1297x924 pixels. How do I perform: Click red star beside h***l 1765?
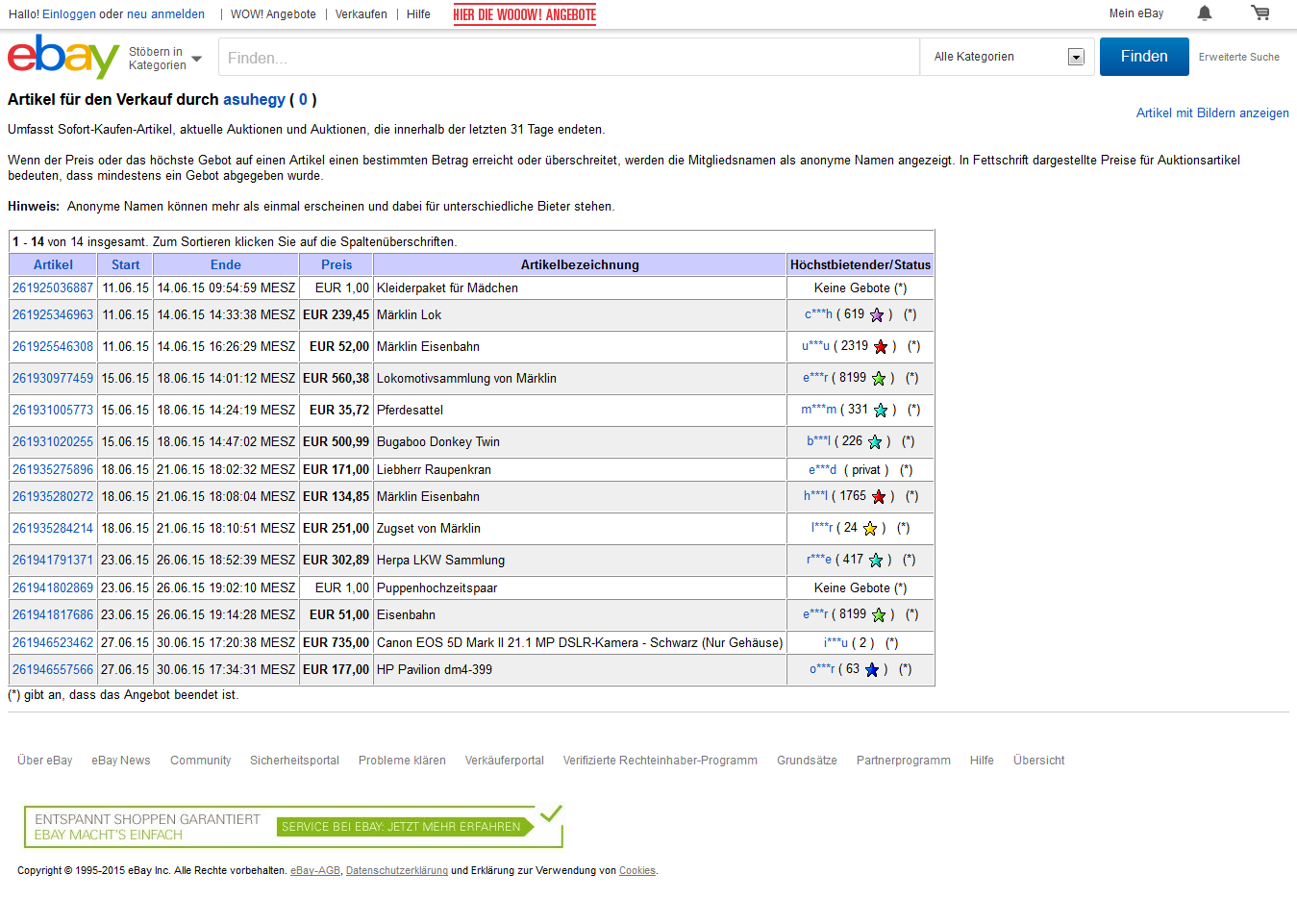(879, 497)
